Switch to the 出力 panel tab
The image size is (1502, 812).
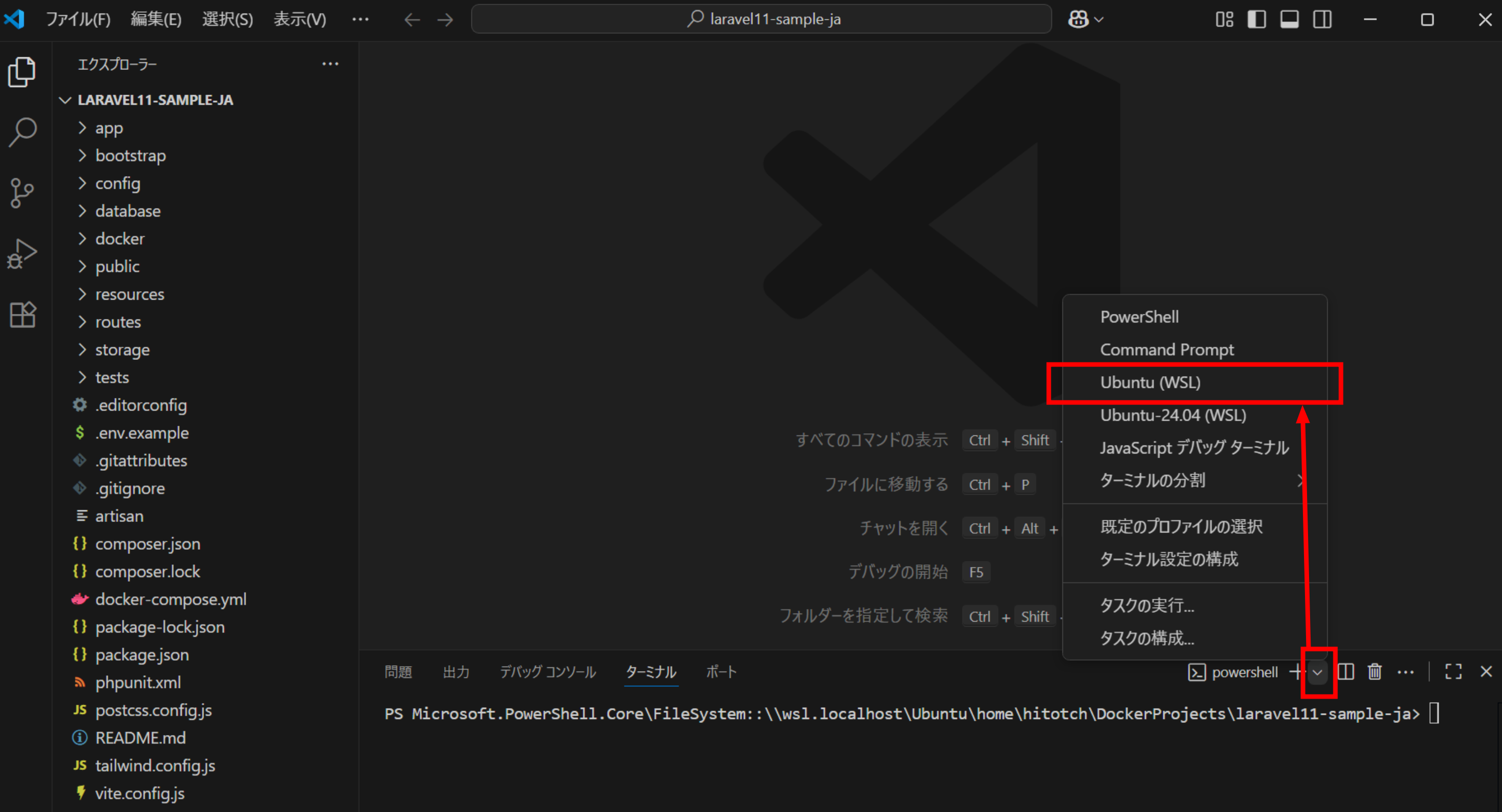coord(455,672)
